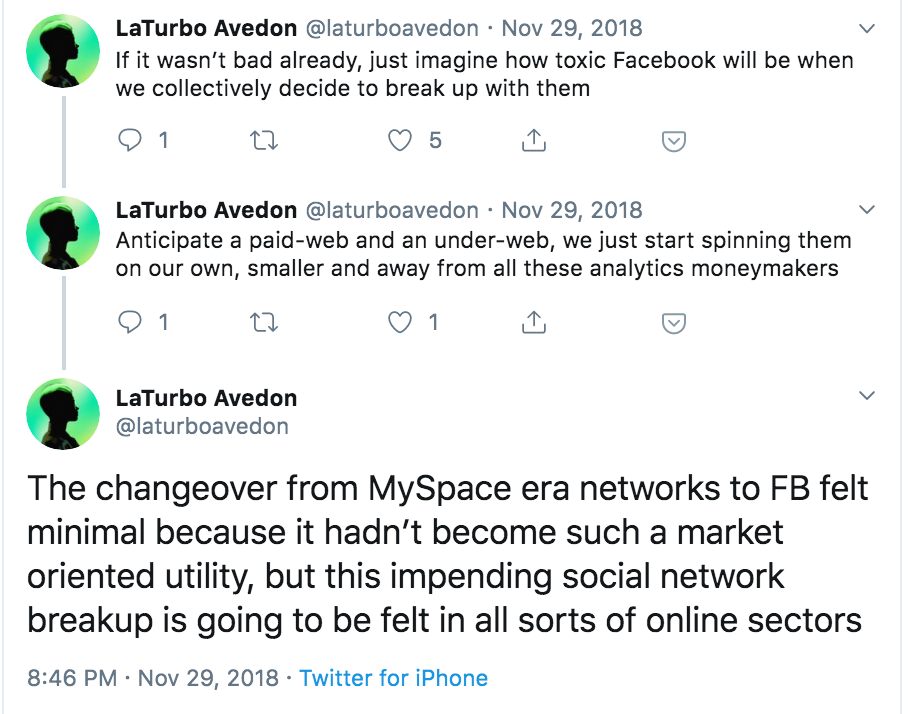Reply to the toxic Facebook tweet
Screen dimensions: 908x714
click(x=130, y=140)
